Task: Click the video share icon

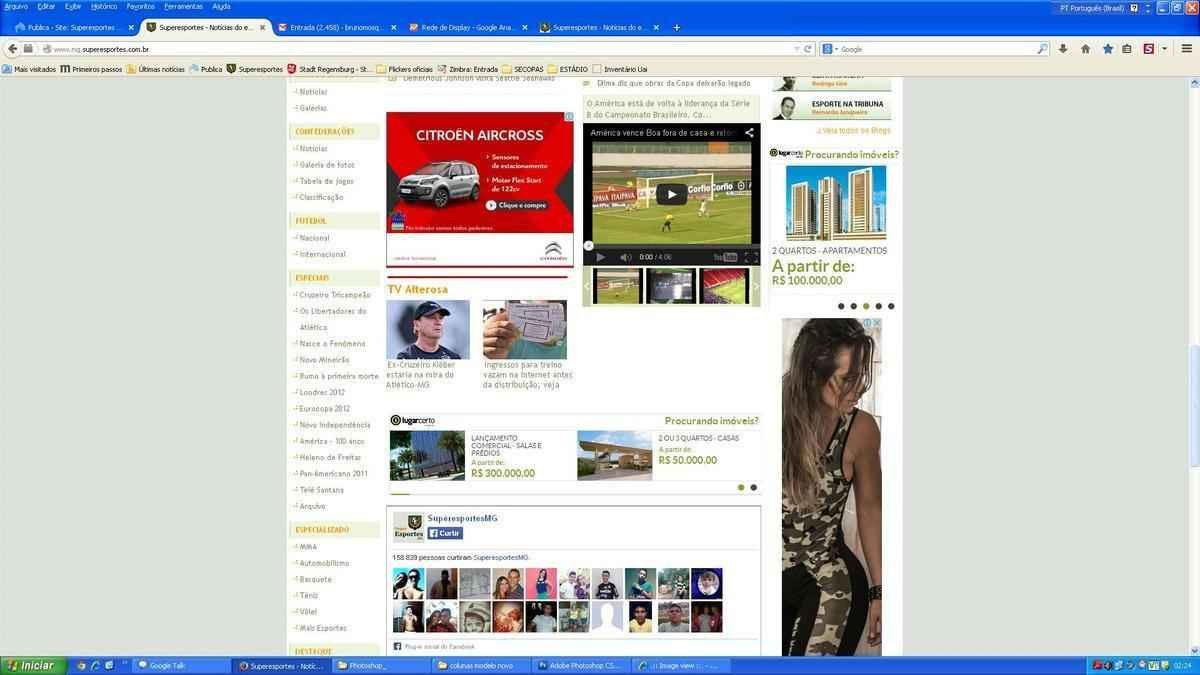Action: tap(749, 132)
